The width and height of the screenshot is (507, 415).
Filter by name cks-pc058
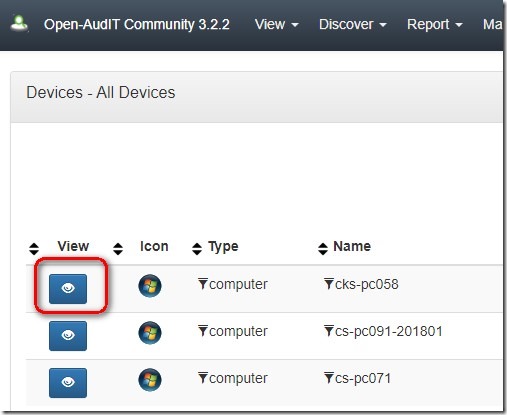(x=329, y=284)
